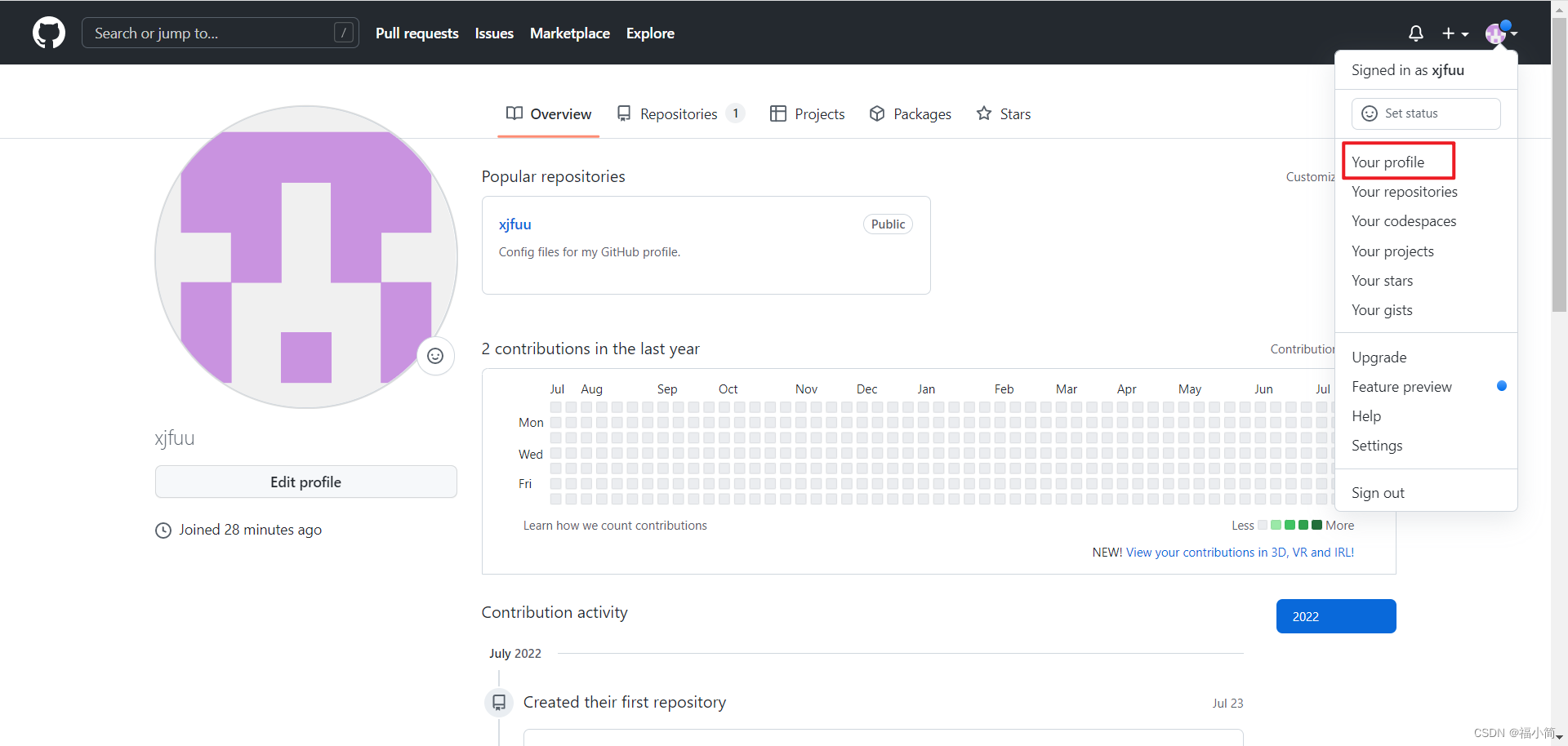Focus the Search or jump to field
The image size is (1568, 746).
(220, 33)
